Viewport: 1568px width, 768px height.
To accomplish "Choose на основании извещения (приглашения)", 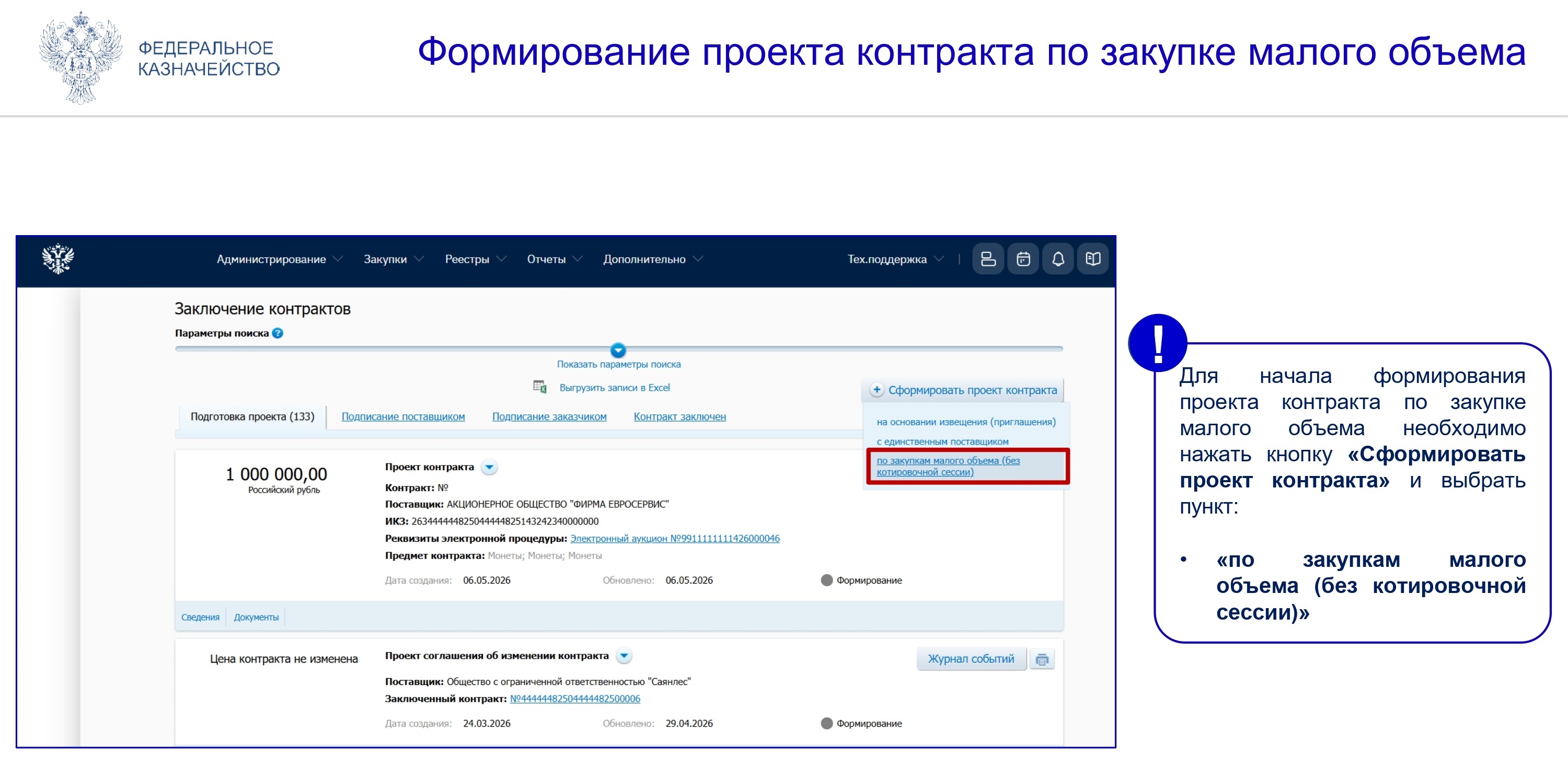I will [966, 422].
